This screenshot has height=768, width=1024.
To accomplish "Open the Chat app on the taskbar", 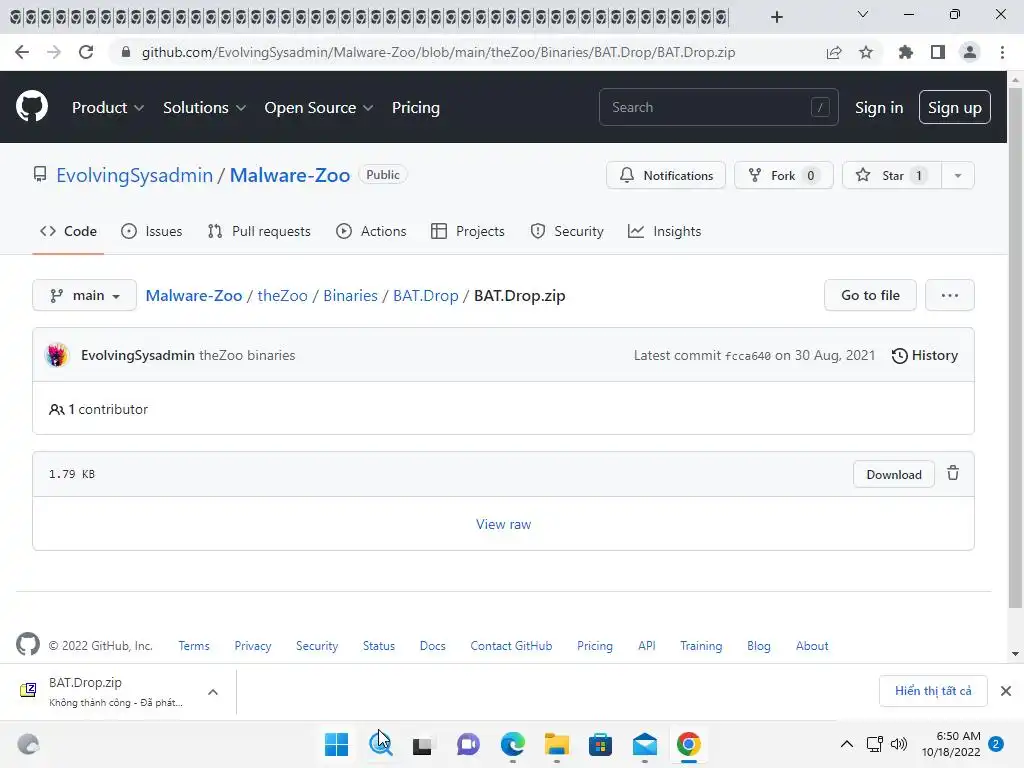I will click(x=468, y=744).
